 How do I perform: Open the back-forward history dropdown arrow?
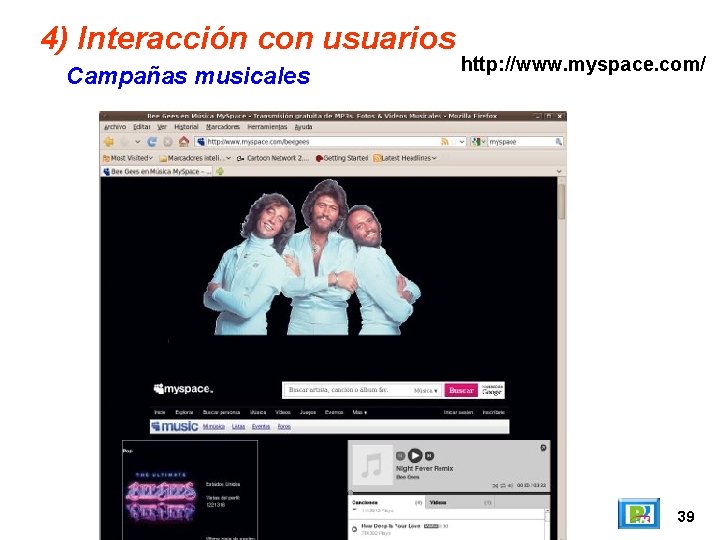click(x=137, y=142)
